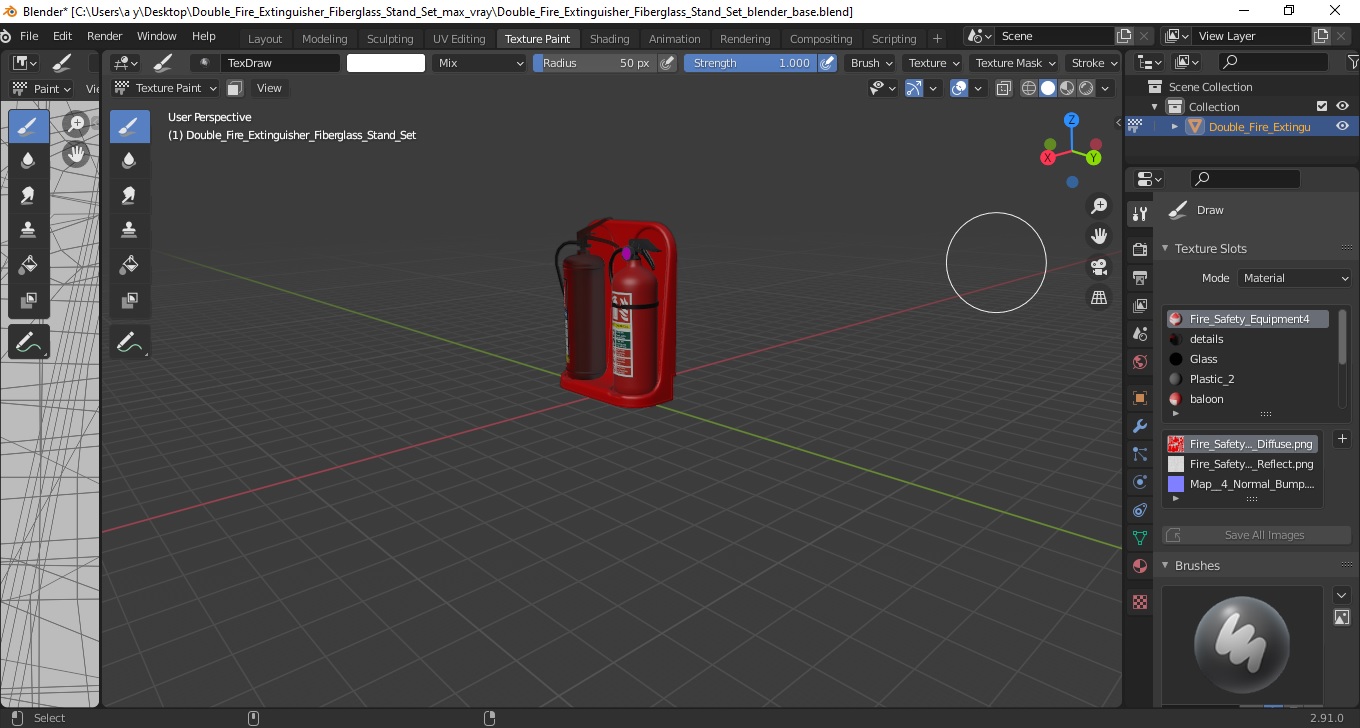This screenshot has height=728, width=1360.
Task: Open the View Layer properties tab
Action: point(1139,305)
